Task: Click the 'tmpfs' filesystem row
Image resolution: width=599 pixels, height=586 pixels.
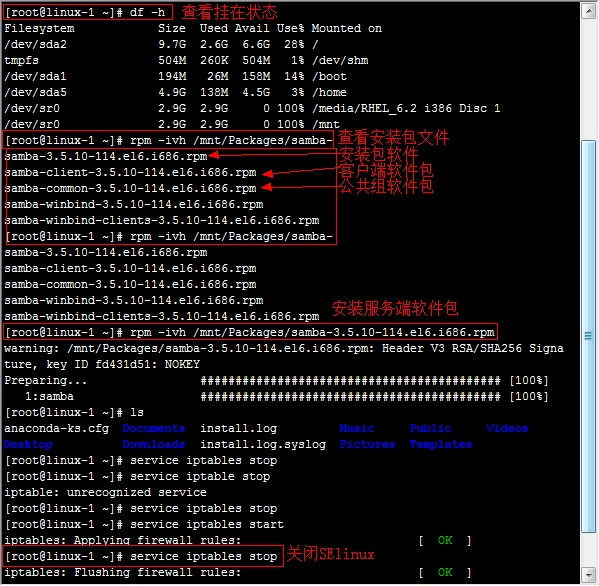Action: click(186, 60)
